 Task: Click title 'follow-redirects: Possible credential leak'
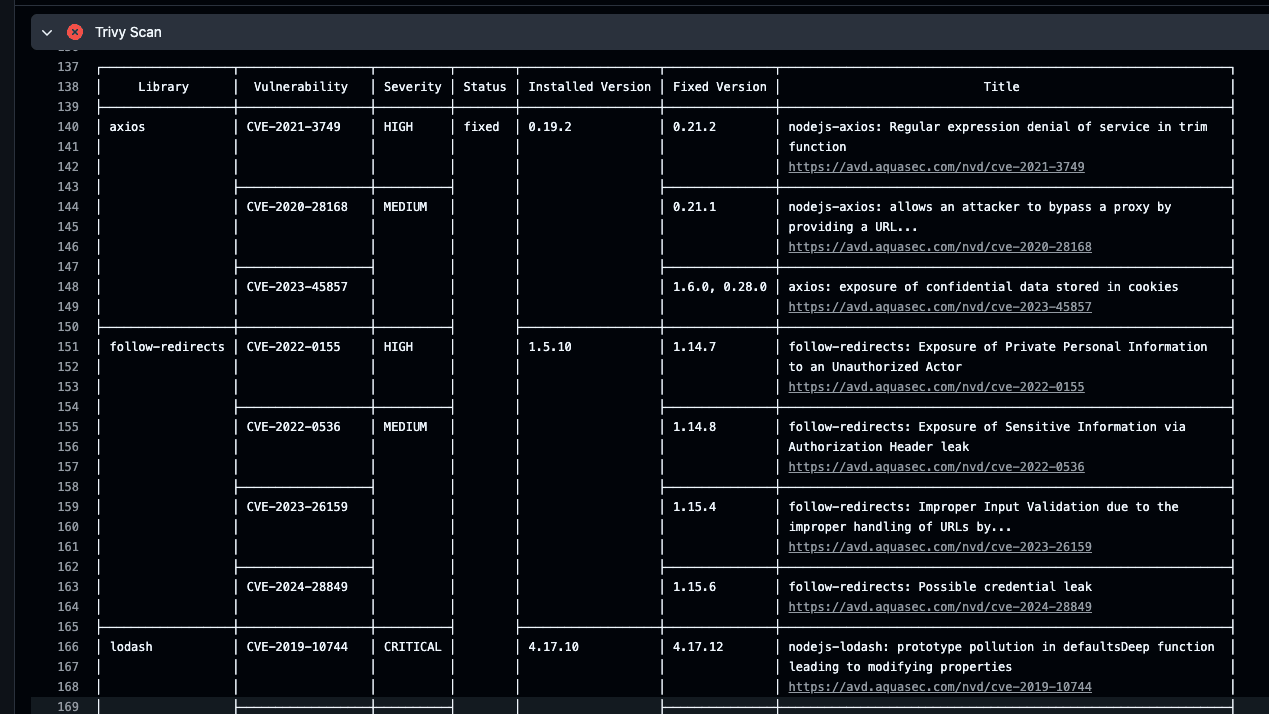[x=940, y=587]
